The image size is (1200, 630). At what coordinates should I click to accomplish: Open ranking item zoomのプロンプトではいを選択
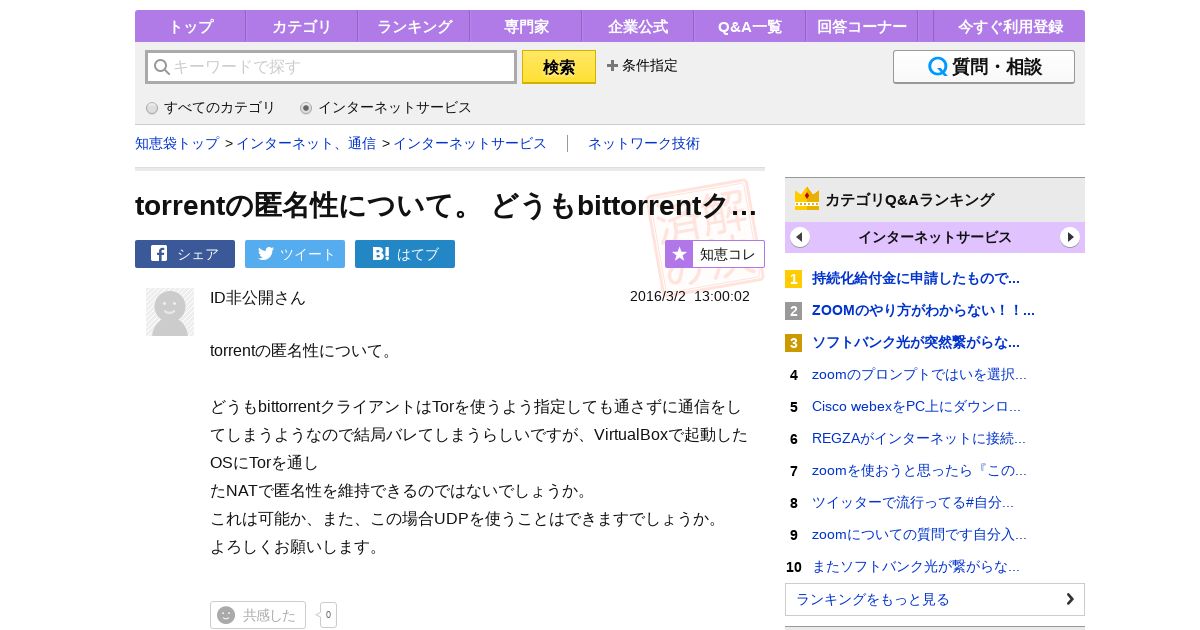click(x=919, y=374)
